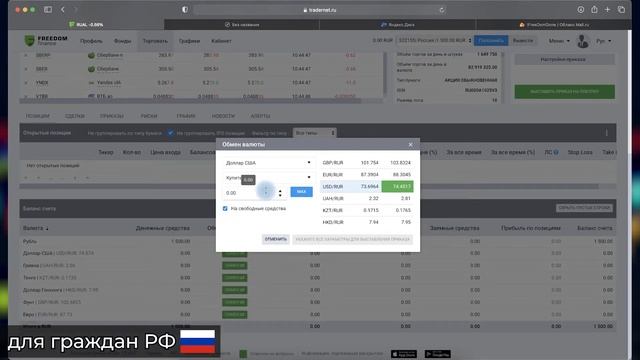Select the UAH/RUR rate row

[367, 198]
